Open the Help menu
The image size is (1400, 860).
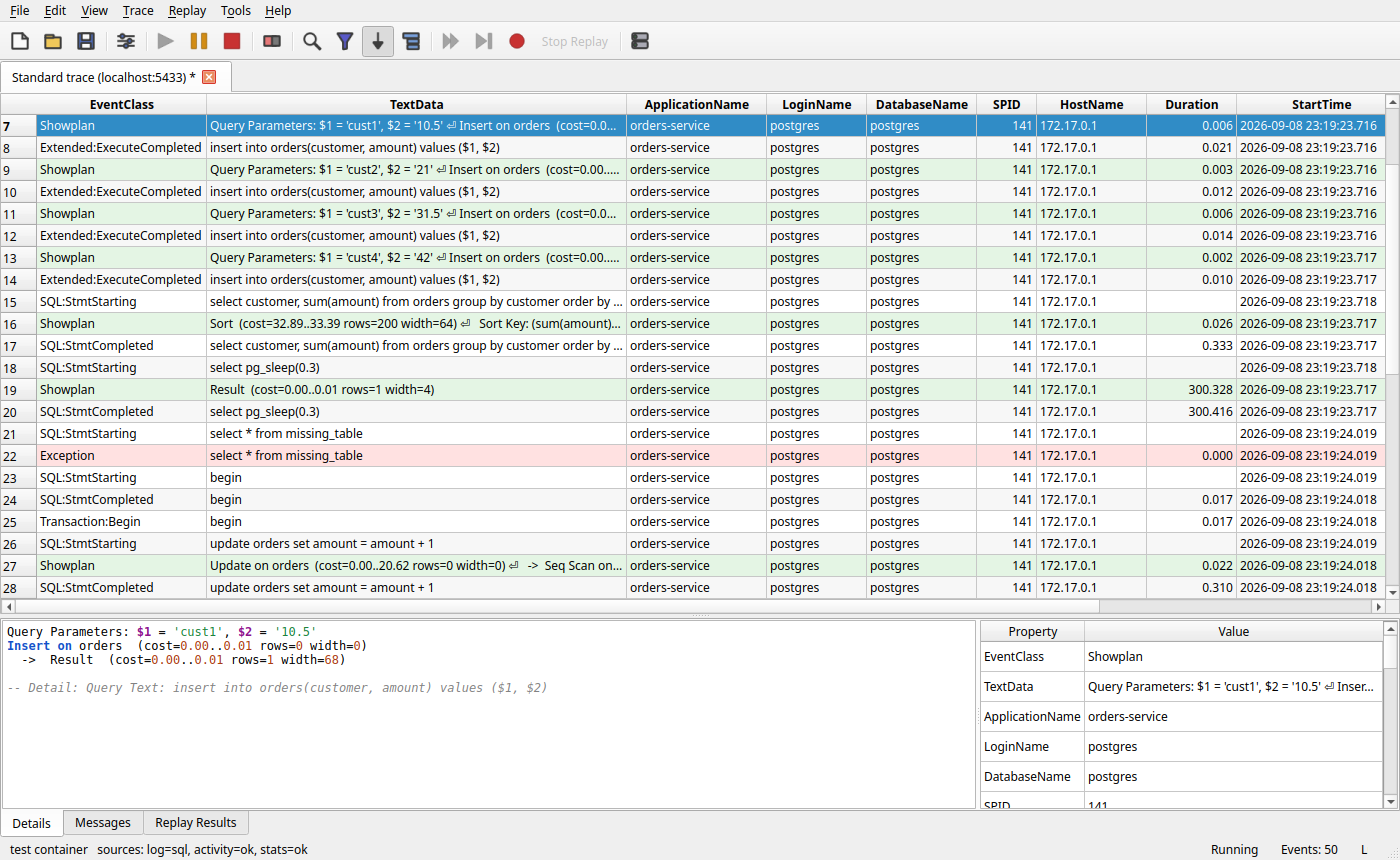pos(278,10)
